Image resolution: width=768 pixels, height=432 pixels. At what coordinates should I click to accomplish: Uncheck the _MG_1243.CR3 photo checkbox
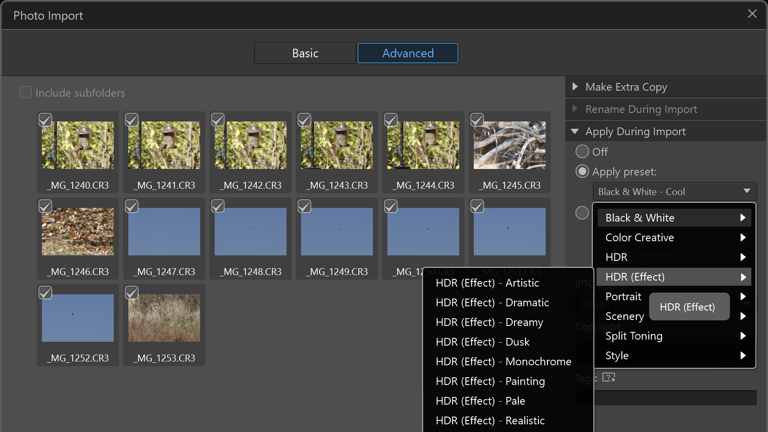(304, 120)
